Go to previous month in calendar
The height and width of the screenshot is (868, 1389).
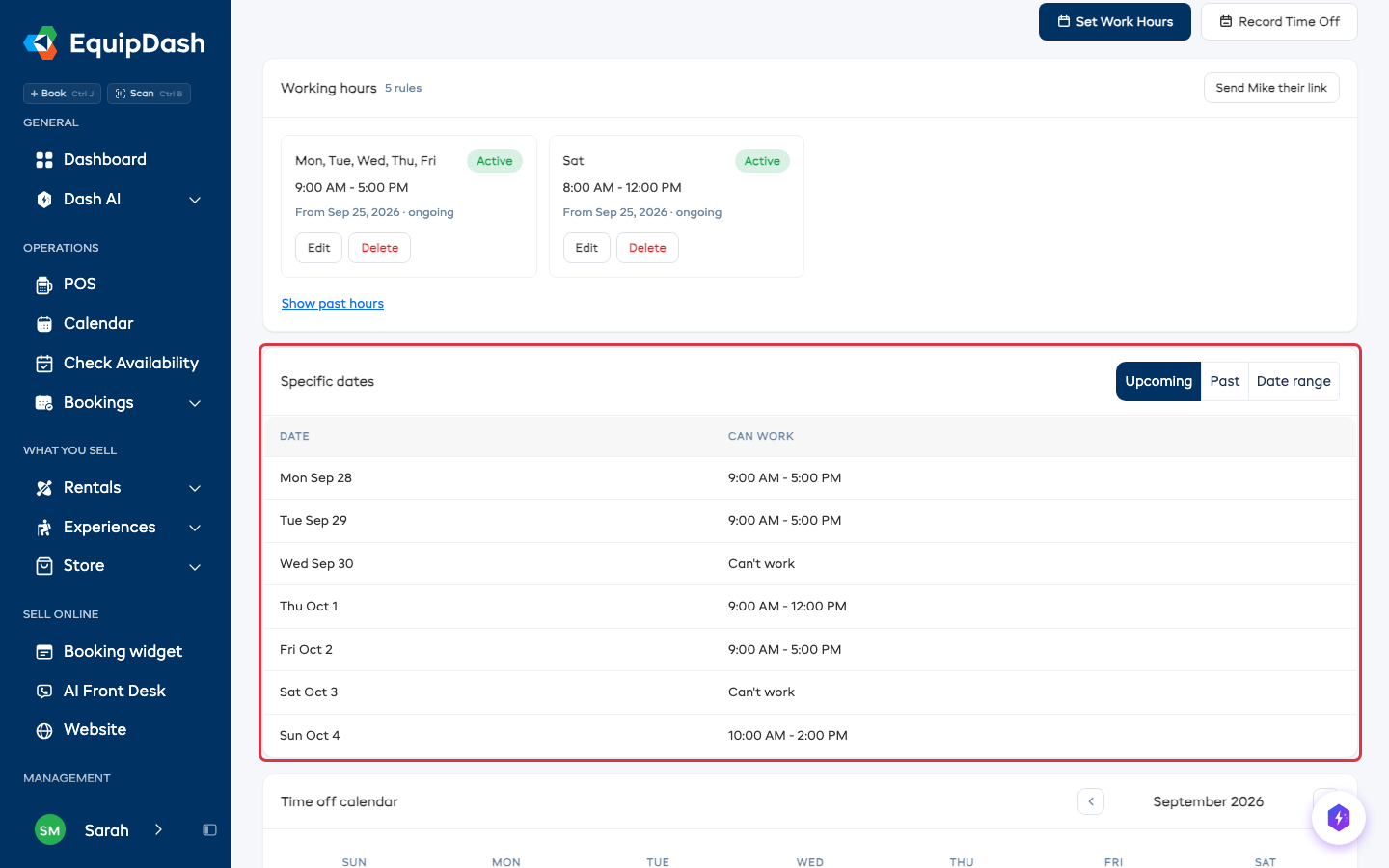(x=1091, y=801)
